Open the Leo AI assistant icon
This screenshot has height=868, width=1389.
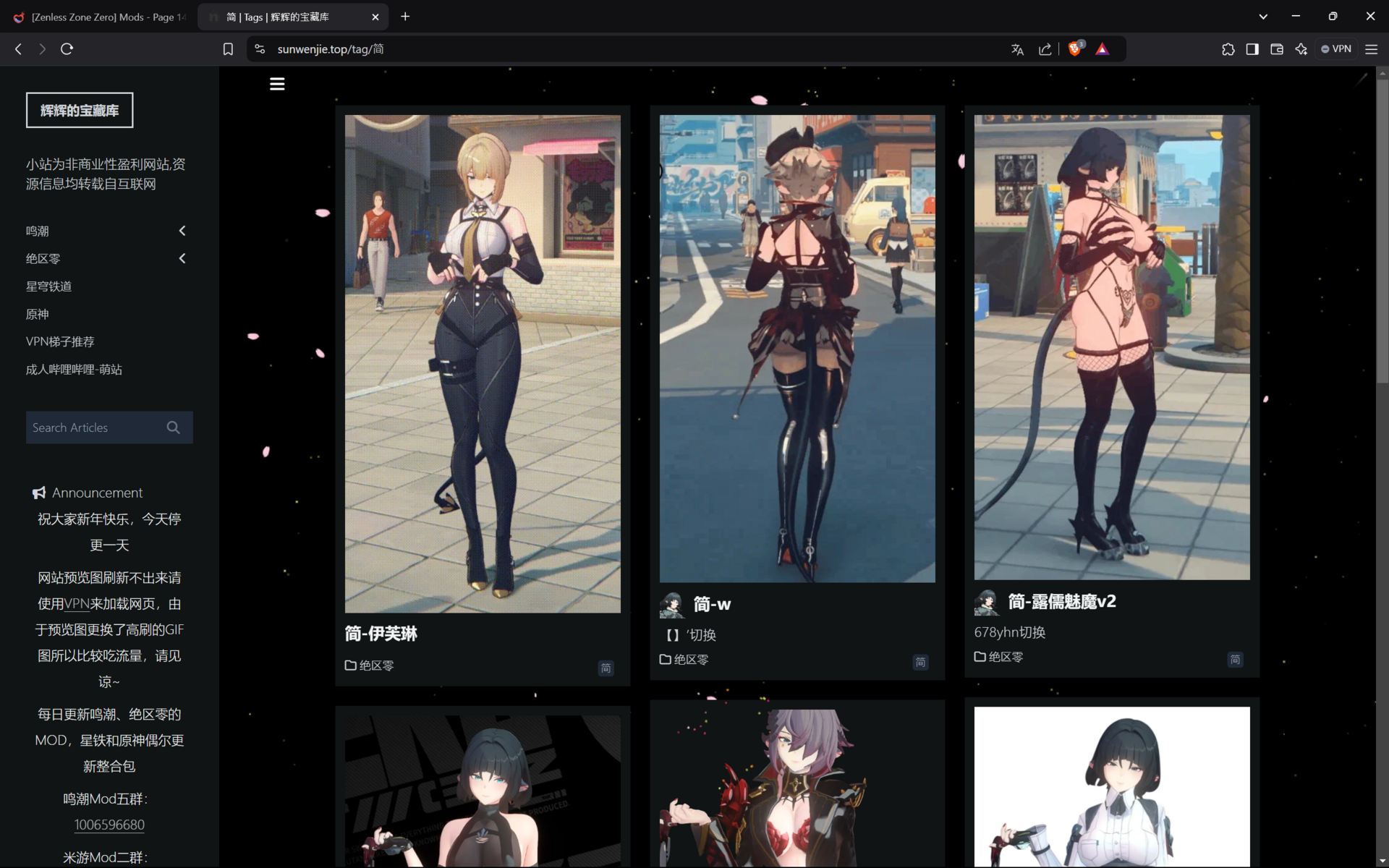[1301, 49]
